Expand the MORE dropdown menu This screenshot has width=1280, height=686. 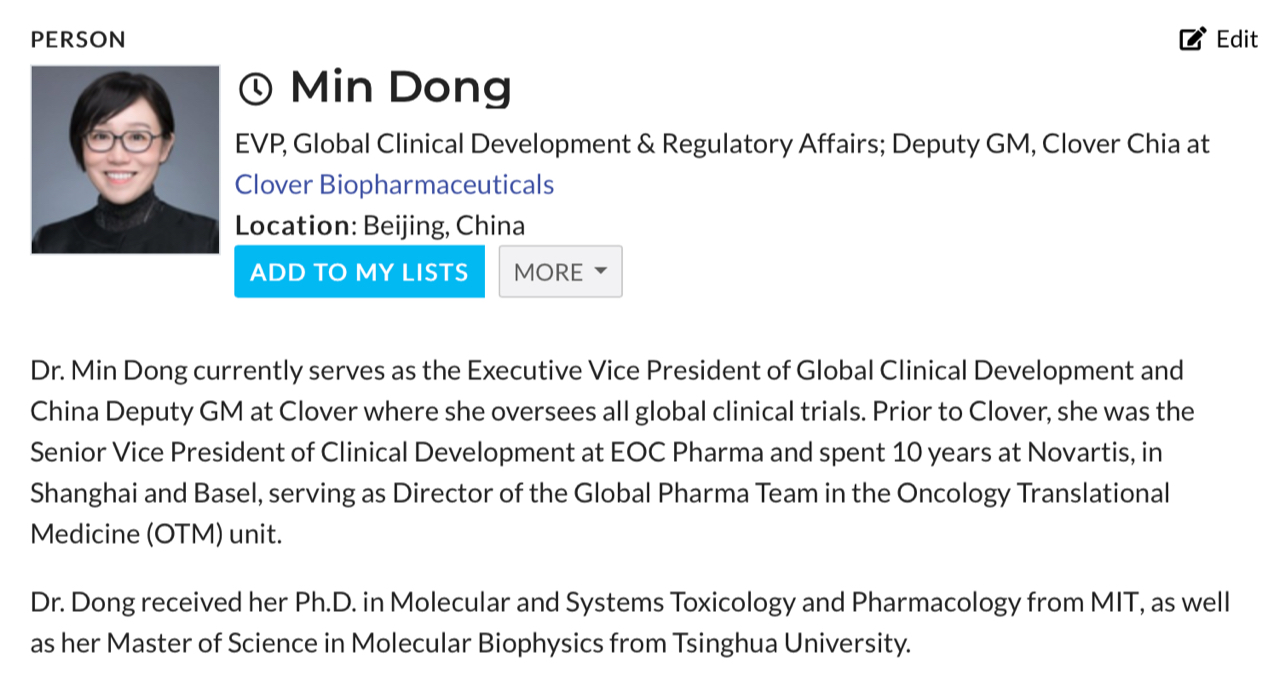pos(560,272)
